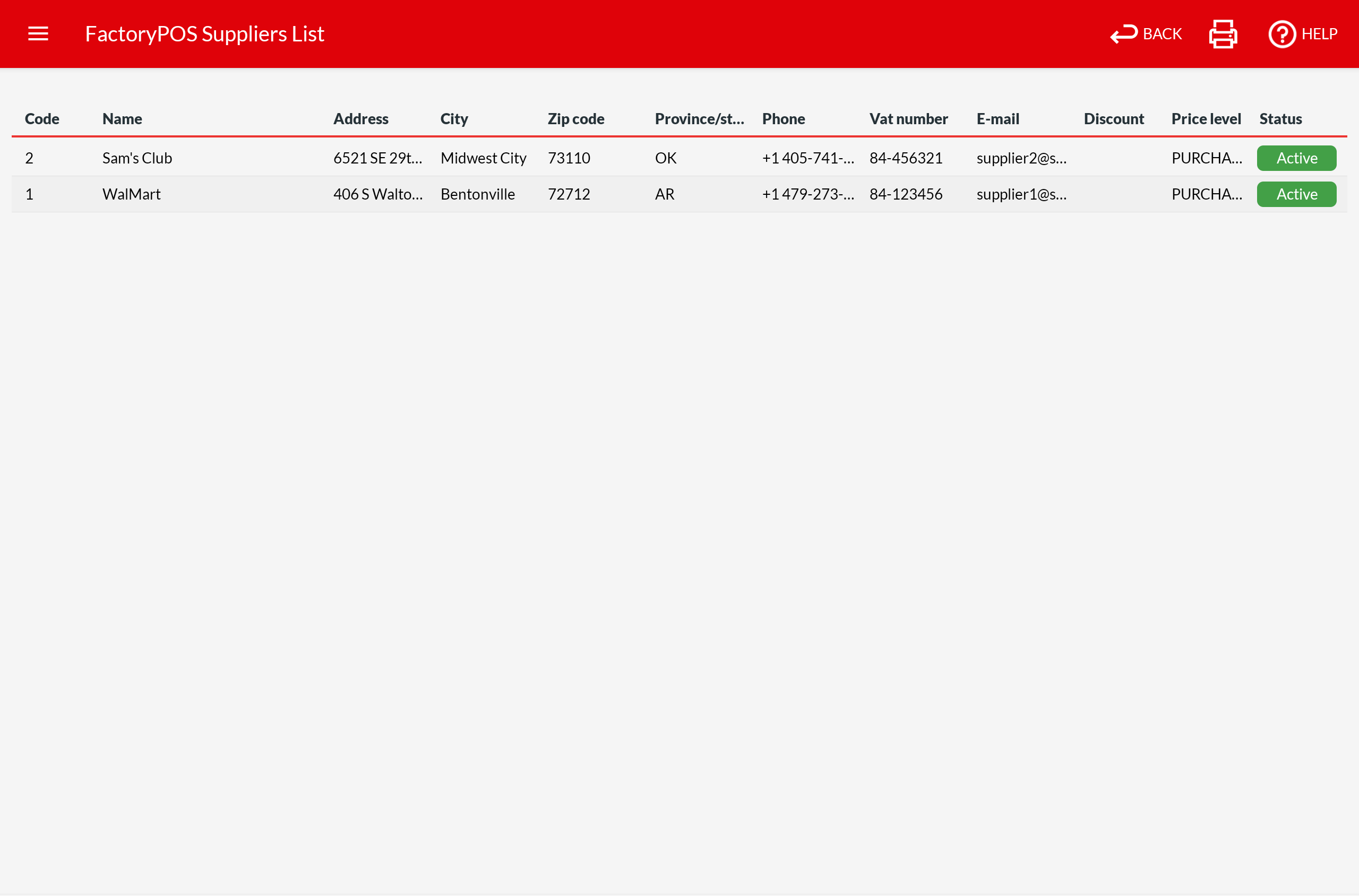Click the printer icon
This screenshot has width=1359, height=896.
[1223, 35]
